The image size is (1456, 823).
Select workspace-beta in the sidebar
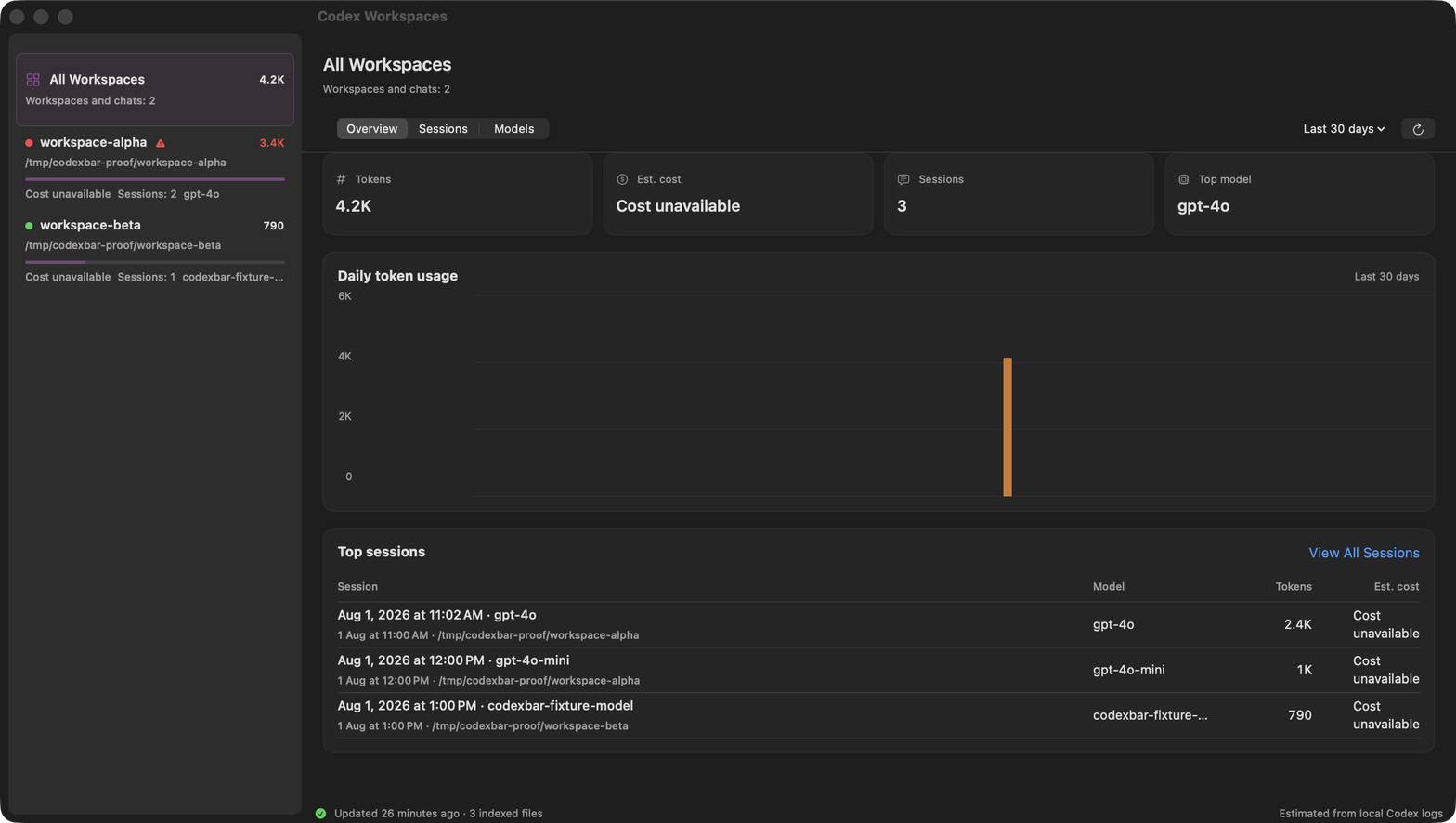[x=155, y=251]
